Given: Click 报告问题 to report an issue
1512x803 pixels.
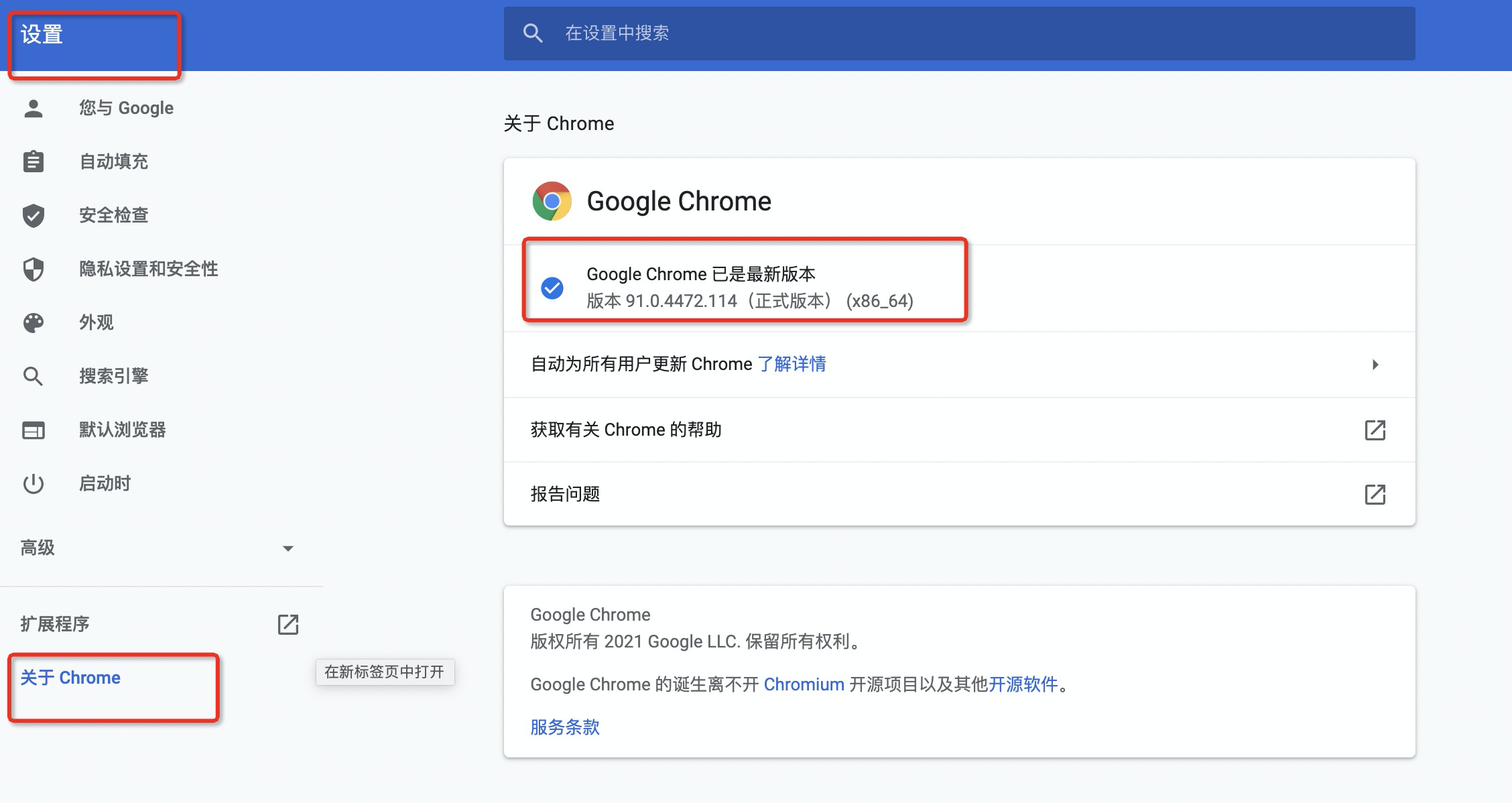Looking at the screenshot, I should (565, 494).
